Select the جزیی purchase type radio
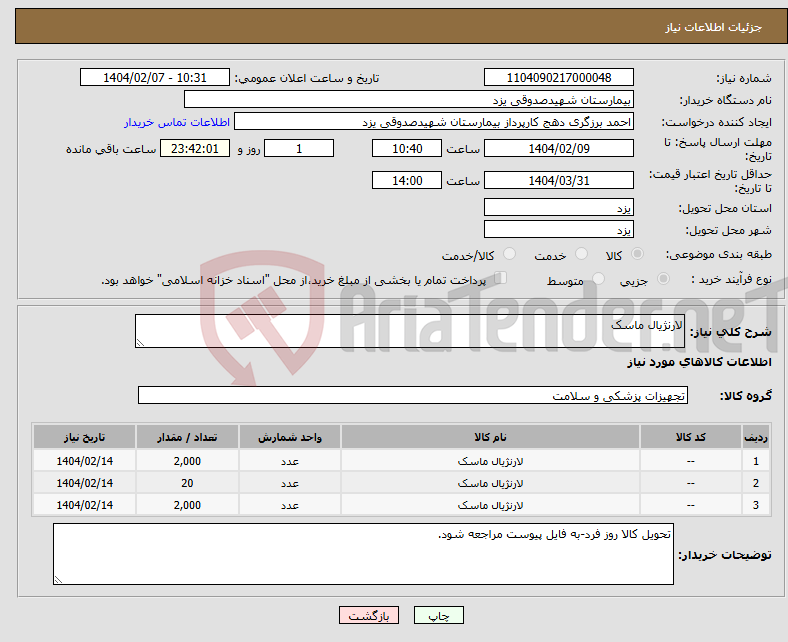Screen dimensions: 788x642 (663, 279)
